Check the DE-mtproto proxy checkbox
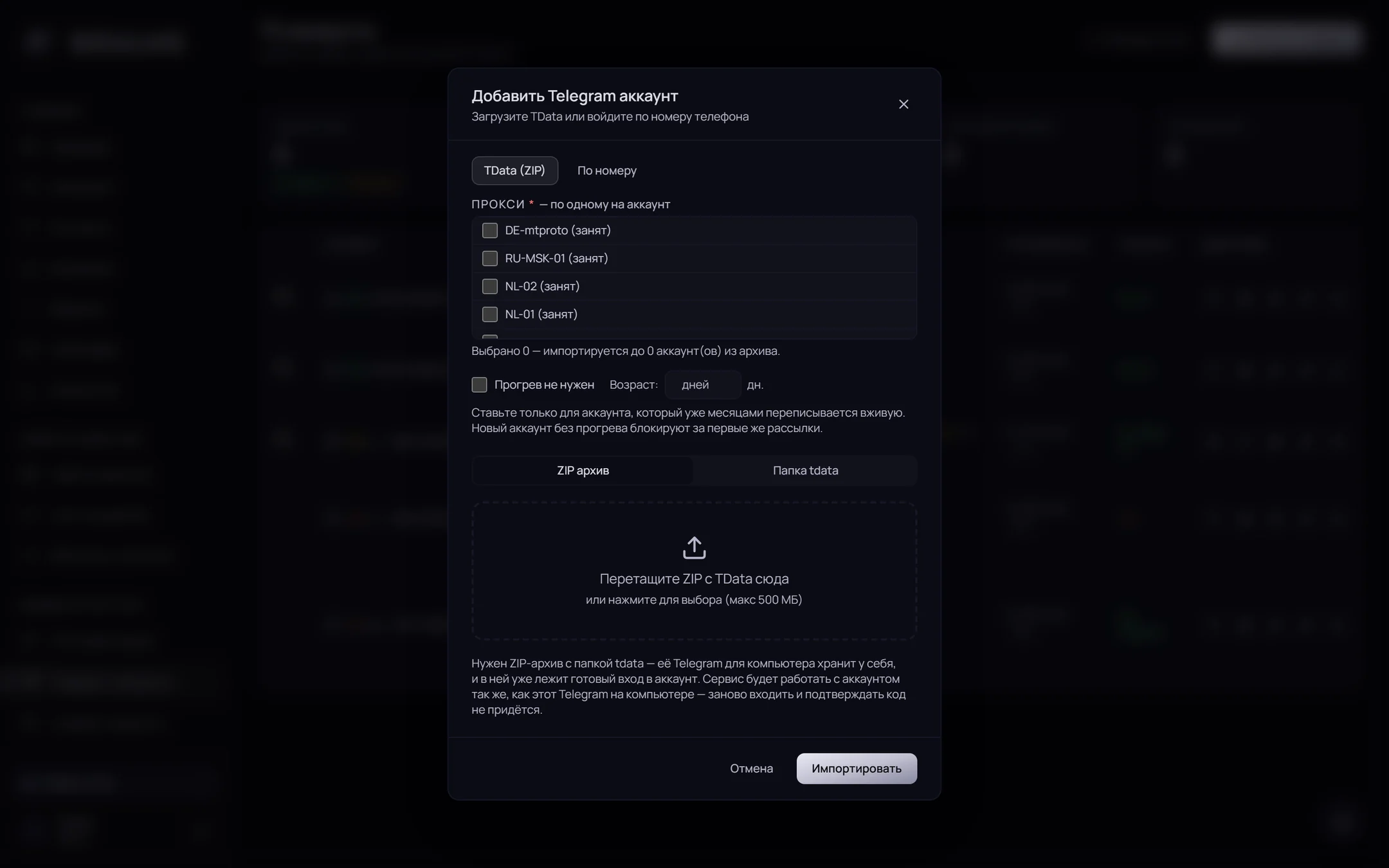Image resolution: width=1389 pixels, height=868 pixels. click(490, 230)
